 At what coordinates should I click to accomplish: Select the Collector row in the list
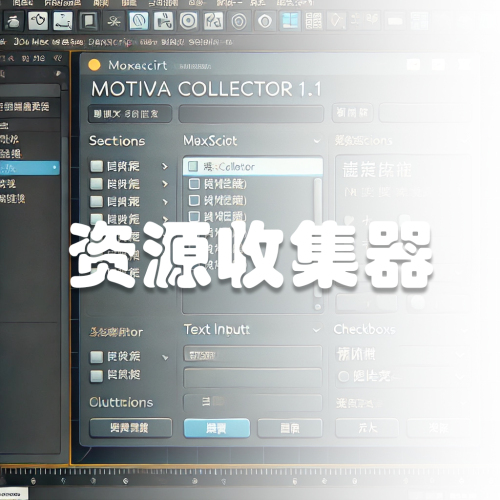(253, 166)
